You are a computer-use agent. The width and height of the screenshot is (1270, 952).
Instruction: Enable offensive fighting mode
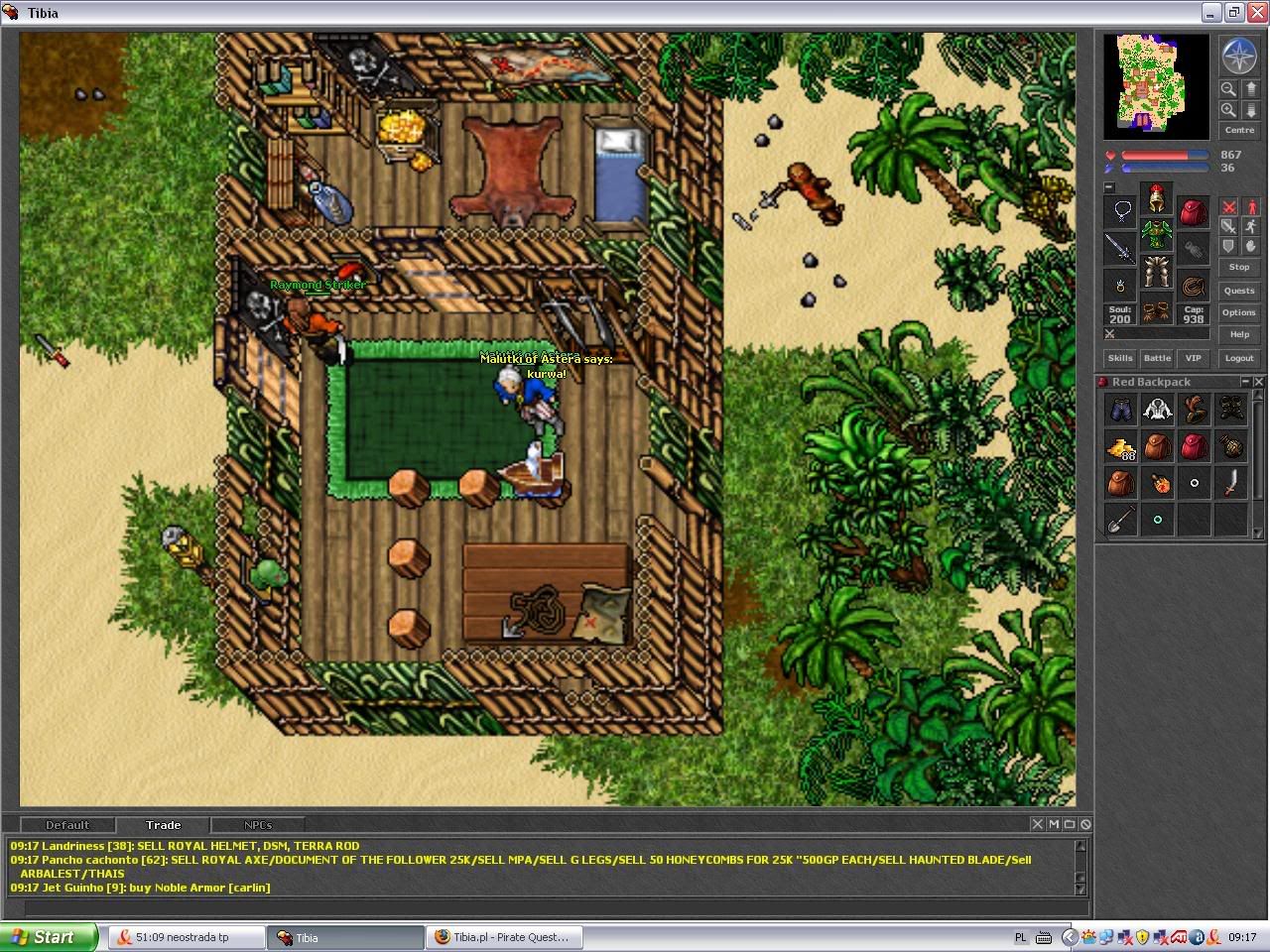click(x=1229, y=207)
